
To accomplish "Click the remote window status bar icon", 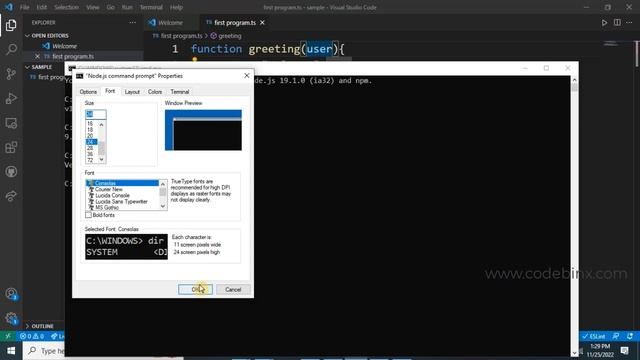I will [x=8, y=336].
